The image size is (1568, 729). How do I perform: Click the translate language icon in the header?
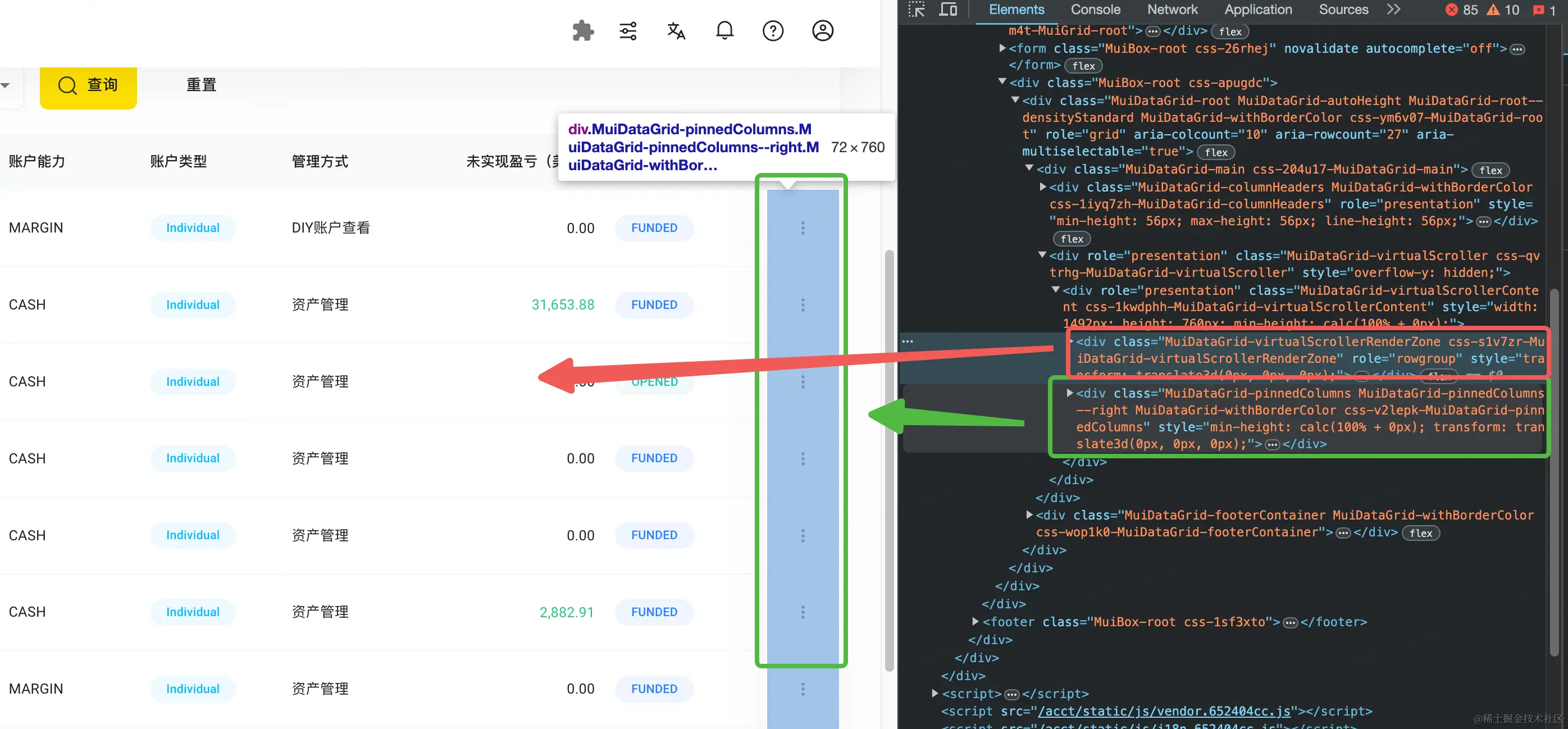coord(676,30)
